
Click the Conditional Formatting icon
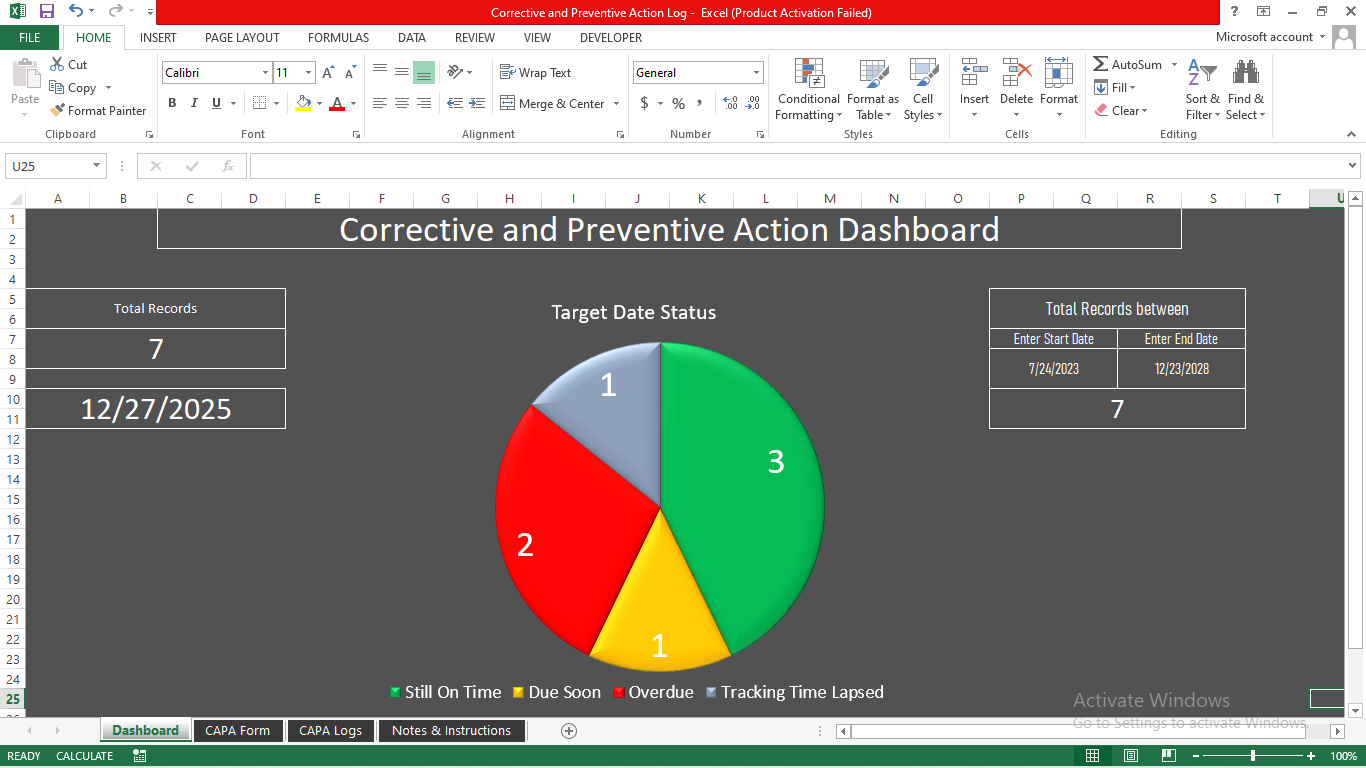(x=808, y=74)
